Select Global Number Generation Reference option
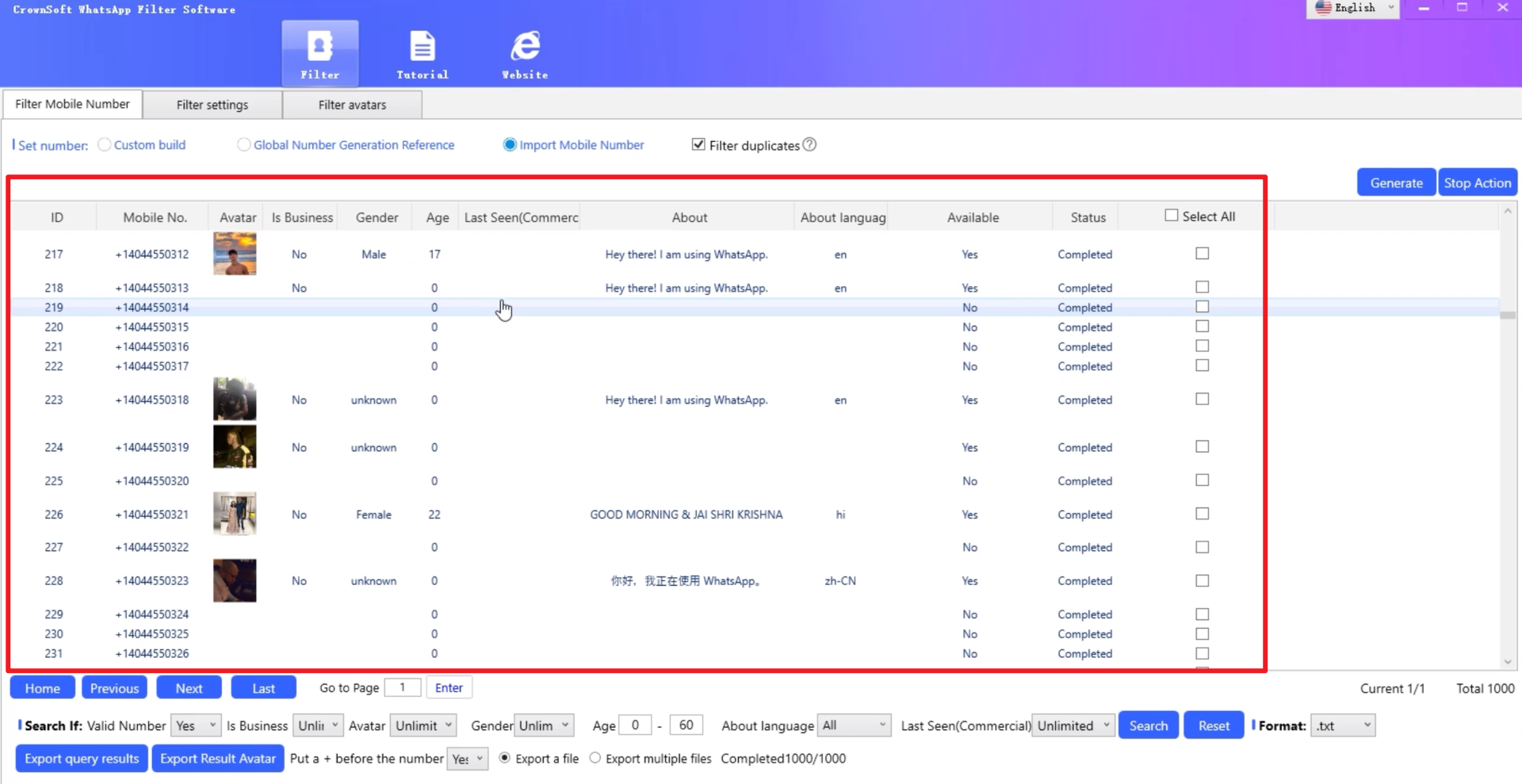This screenshot has width=1522, height=784. pos(244,144)
